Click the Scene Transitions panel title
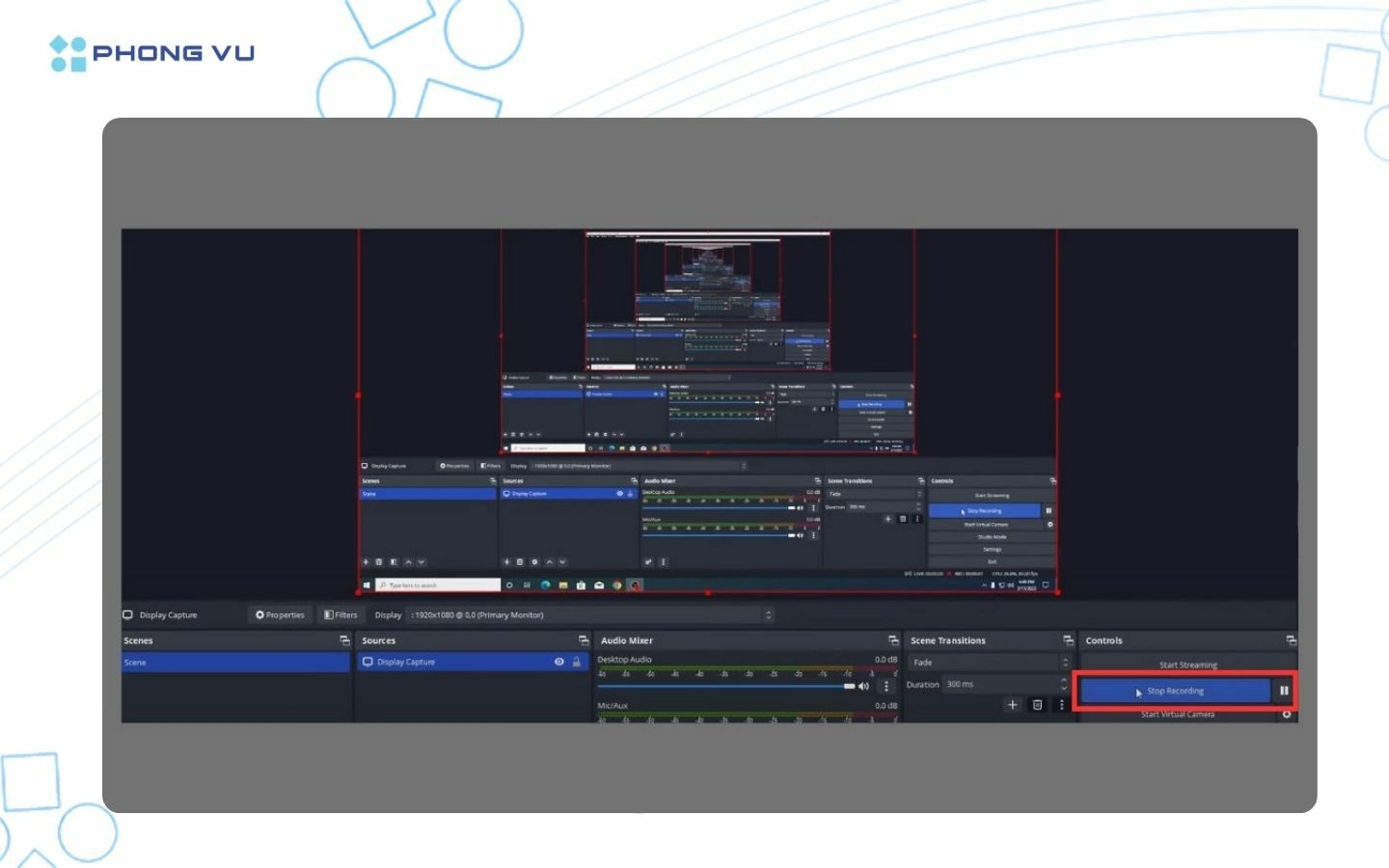Image resolution: width=1389 pixels, height=868 pixels. coord(948,640)
